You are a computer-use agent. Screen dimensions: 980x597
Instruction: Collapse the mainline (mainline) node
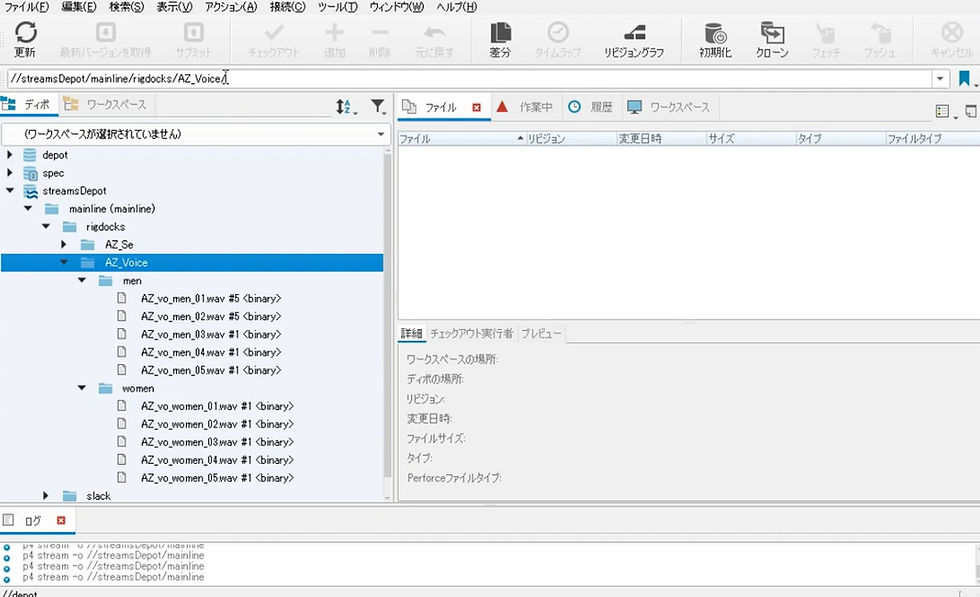point(28,208)
